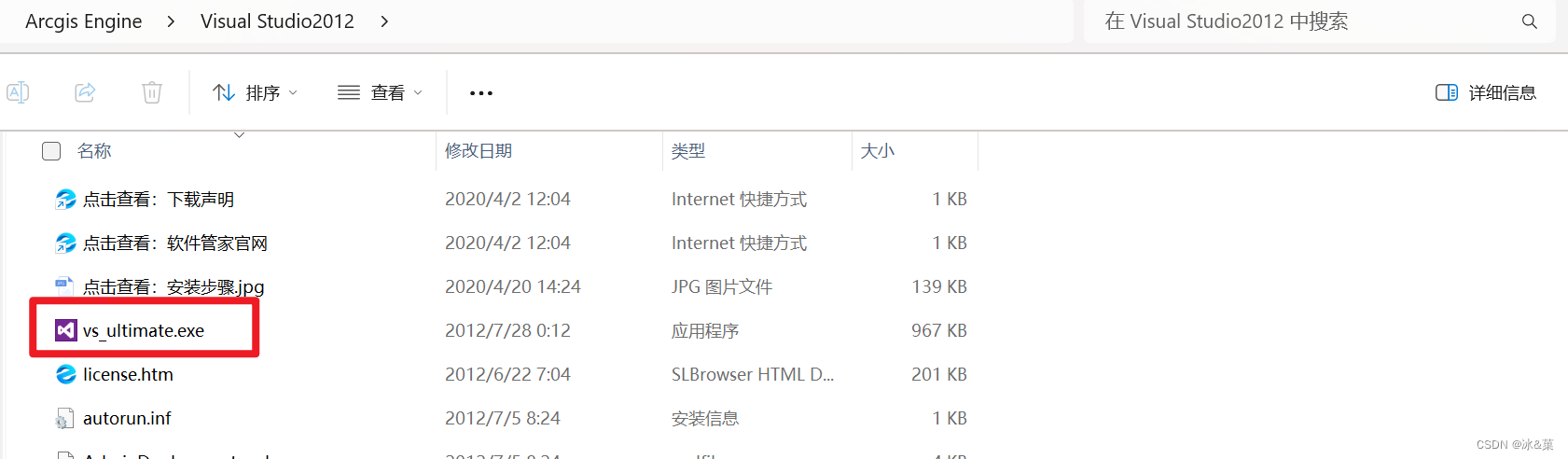Sort by Date modified (修改日期) column
The height and width of the screenshot is (459, 1568).
click(x=479, y=151)
